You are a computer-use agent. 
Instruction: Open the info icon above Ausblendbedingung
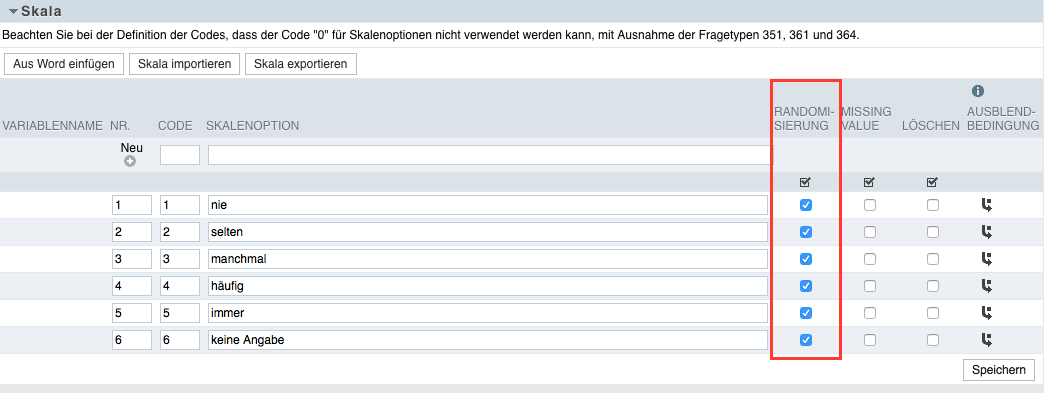point(977,91)
